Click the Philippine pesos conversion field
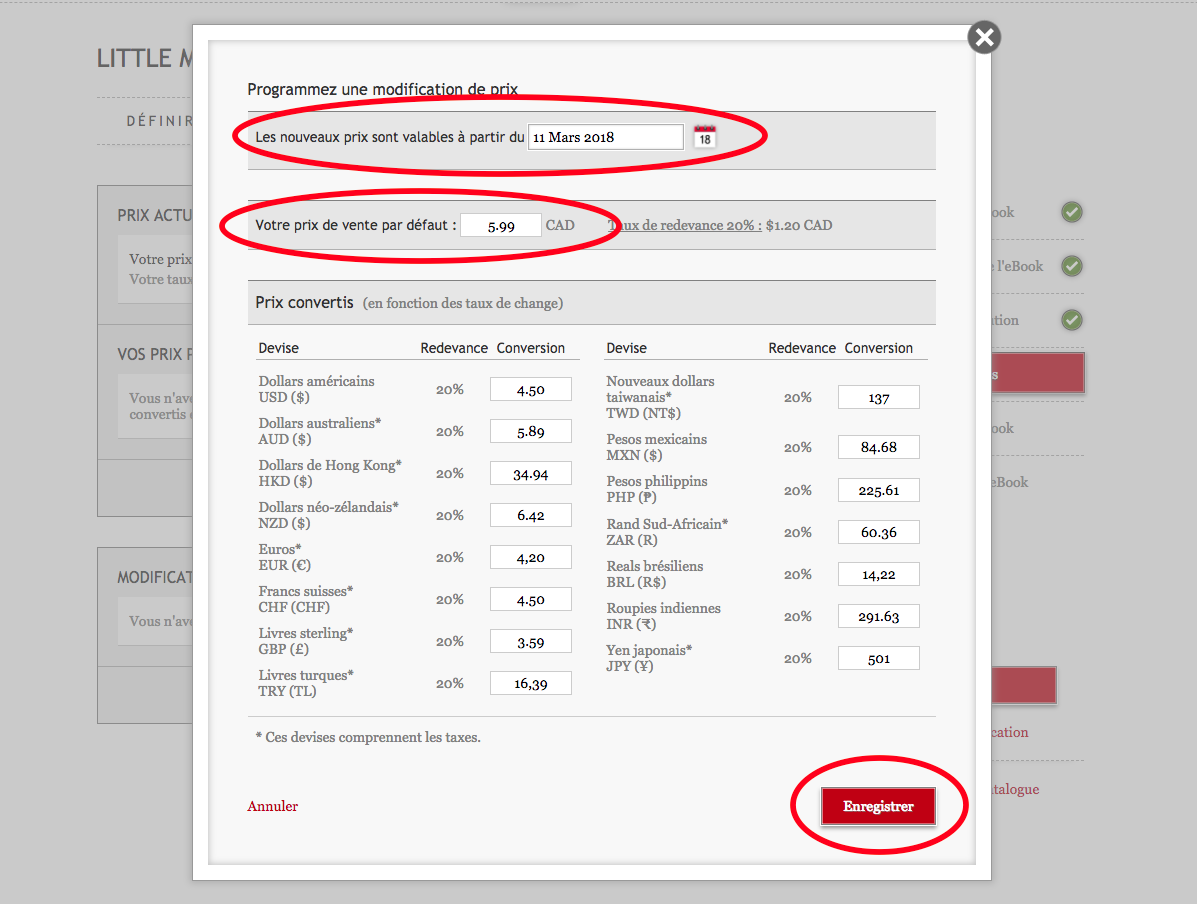The image size is (1197, 904). [x=878, y=491]
